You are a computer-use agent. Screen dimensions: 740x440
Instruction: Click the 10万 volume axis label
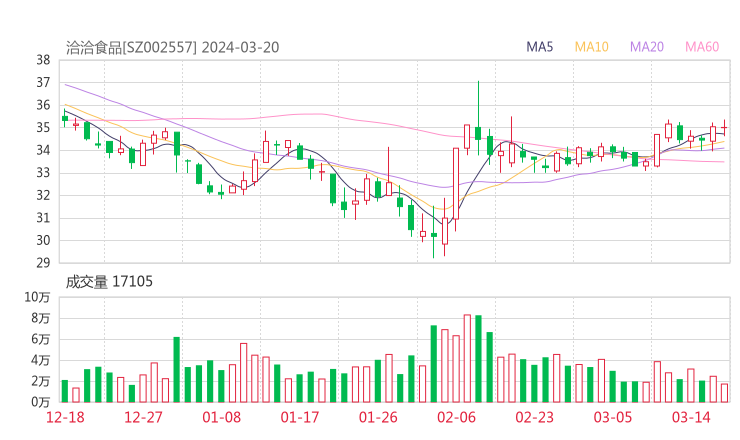pyautogui.click(x=37, y=297)
